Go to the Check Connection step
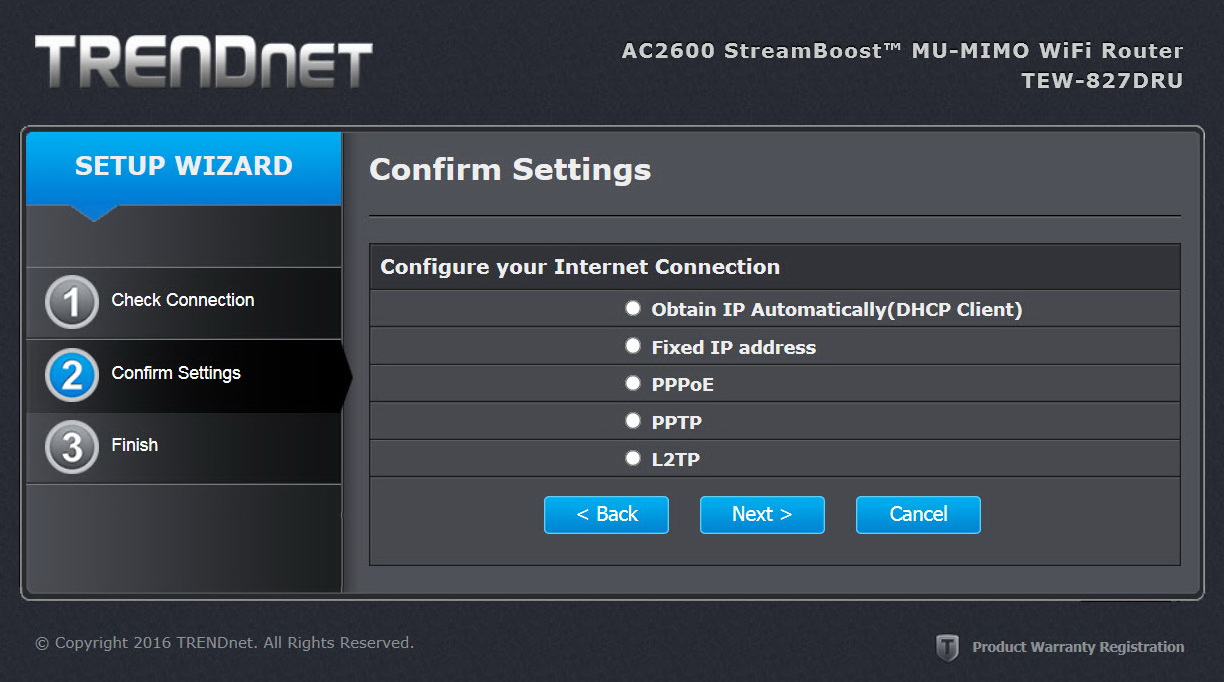 click(x=183, y=300)
